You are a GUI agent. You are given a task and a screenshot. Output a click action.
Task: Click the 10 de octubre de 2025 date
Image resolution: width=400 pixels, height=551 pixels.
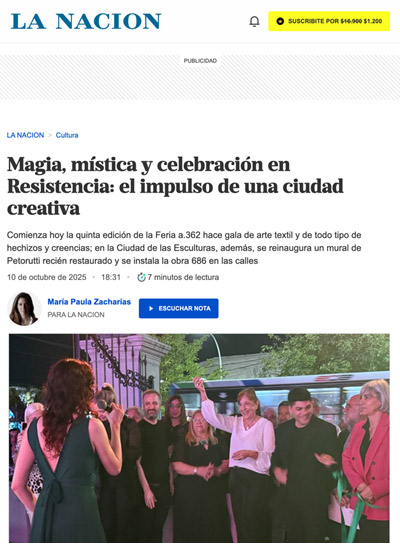(46, 277)
